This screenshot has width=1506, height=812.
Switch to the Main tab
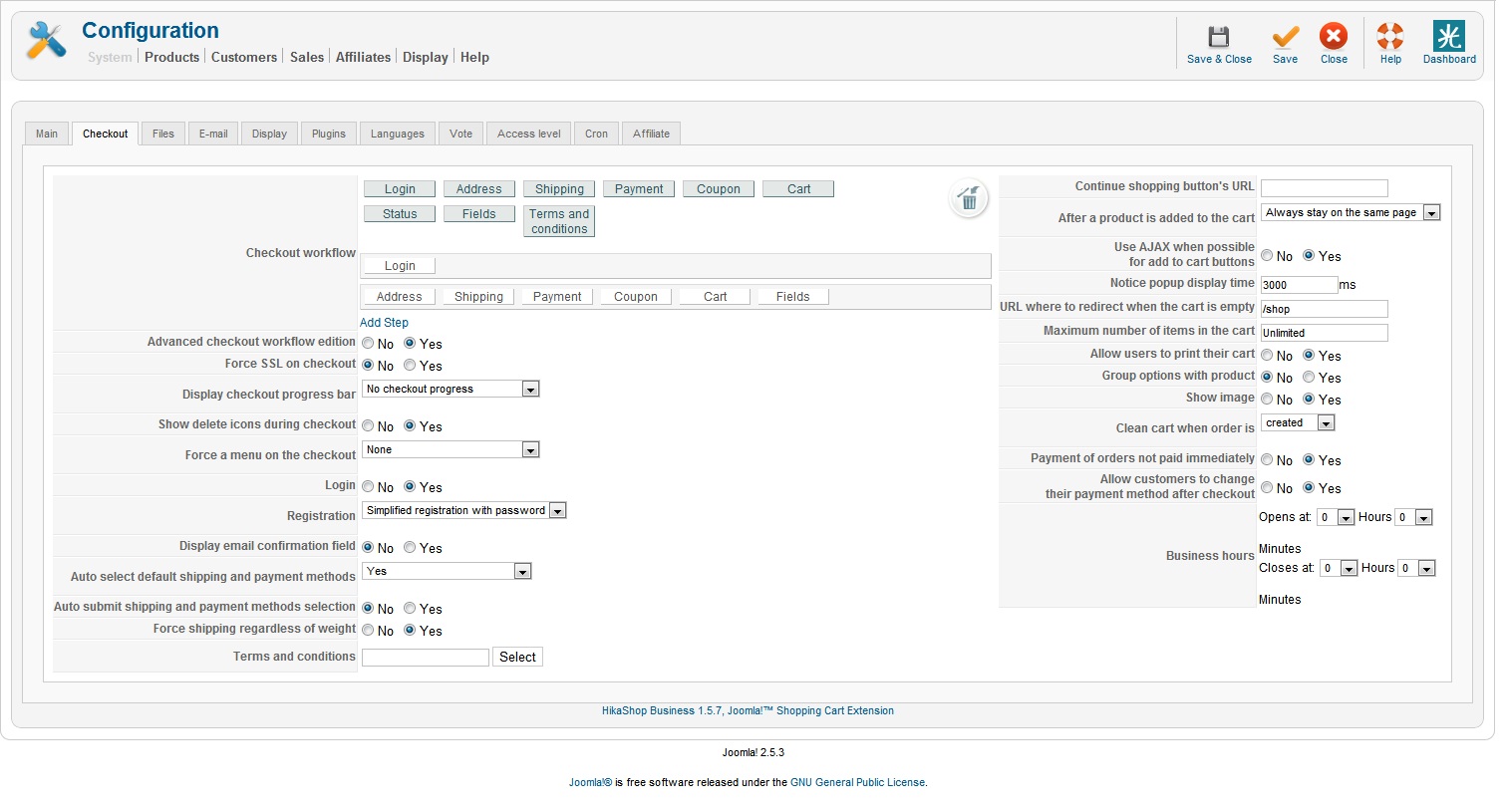click(47, 134)
